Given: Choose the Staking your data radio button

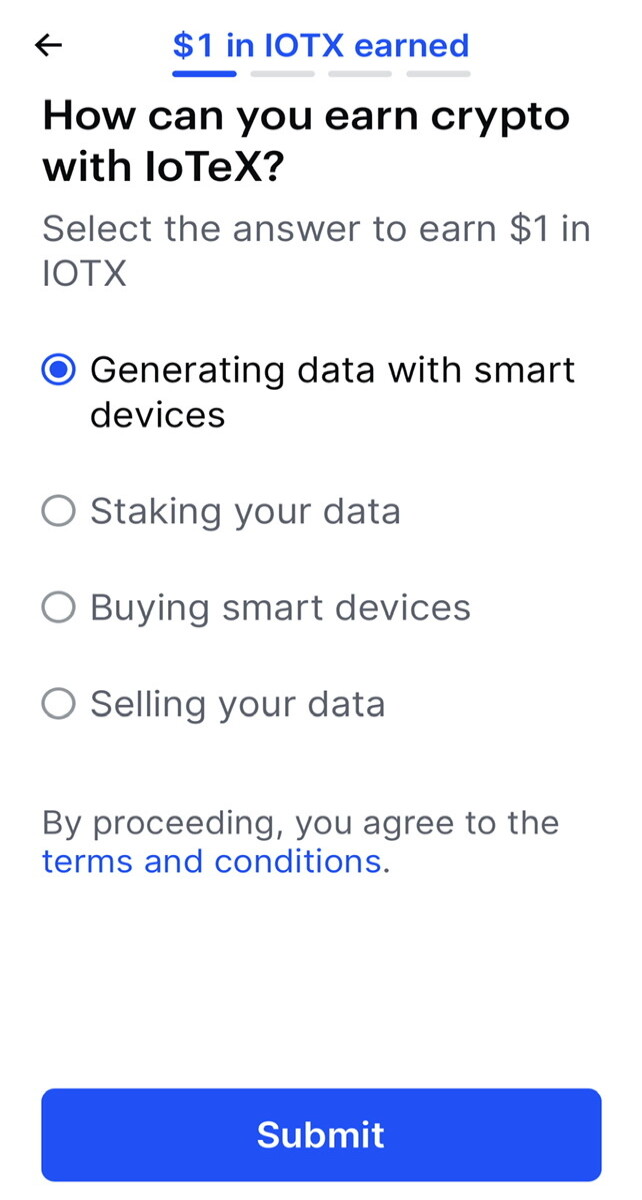Looking at the screenshot, I should (x=59, y=512).
